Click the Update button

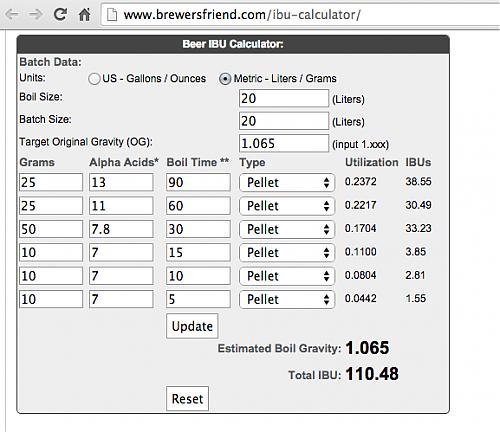[x=192, y=326]
